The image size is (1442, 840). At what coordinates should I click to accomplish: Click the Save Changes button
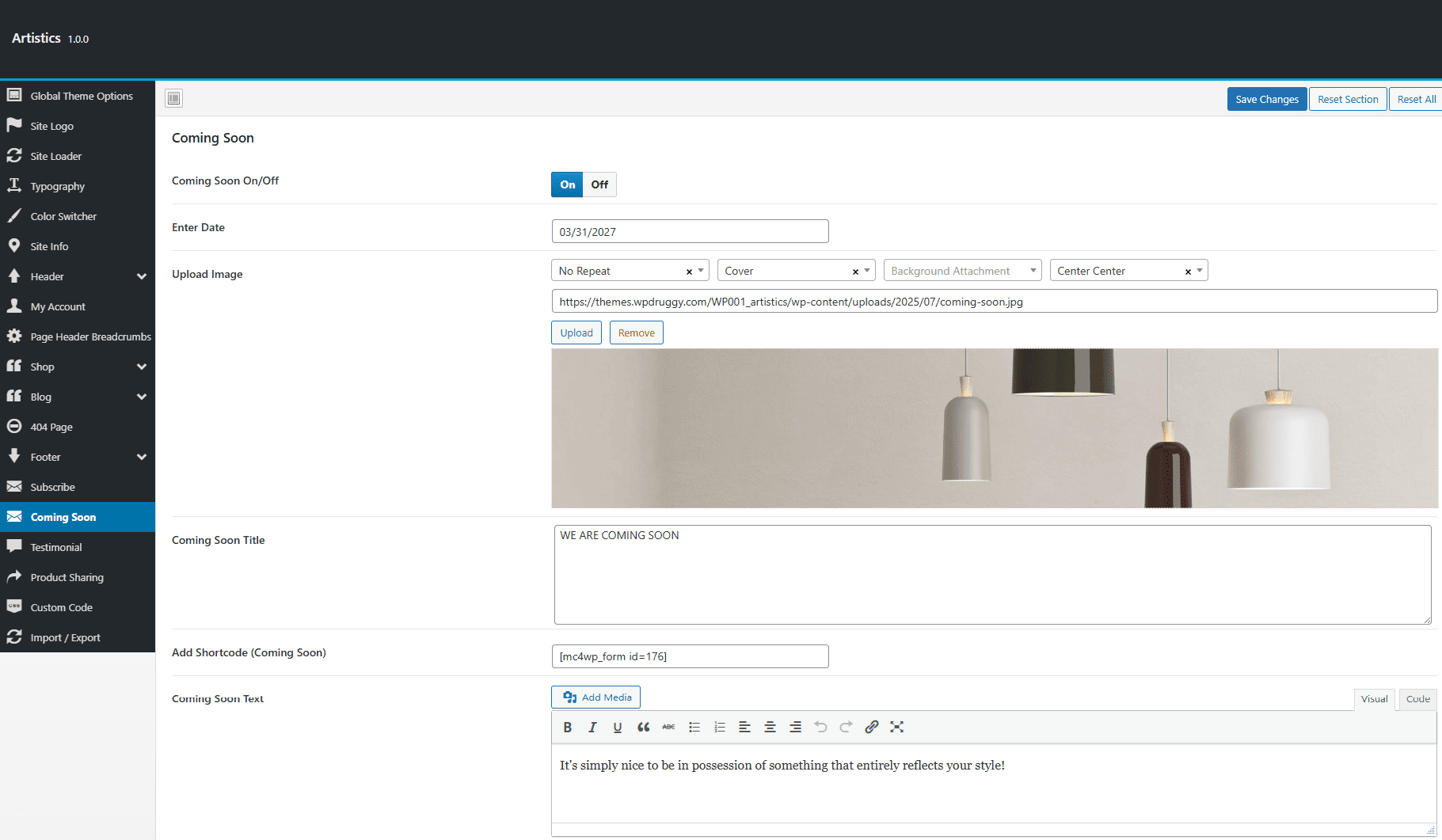[1267, 99]
